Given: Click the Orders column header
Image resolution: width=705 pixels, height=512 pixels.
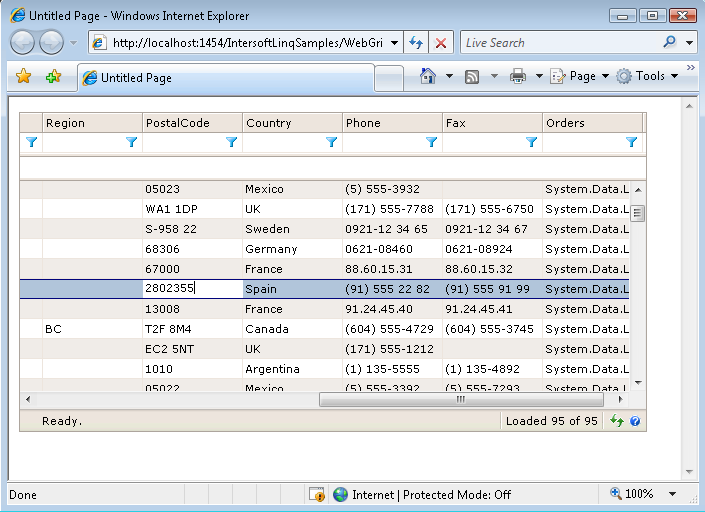Looking at the screenshot, I should click(x=590, y=123).
